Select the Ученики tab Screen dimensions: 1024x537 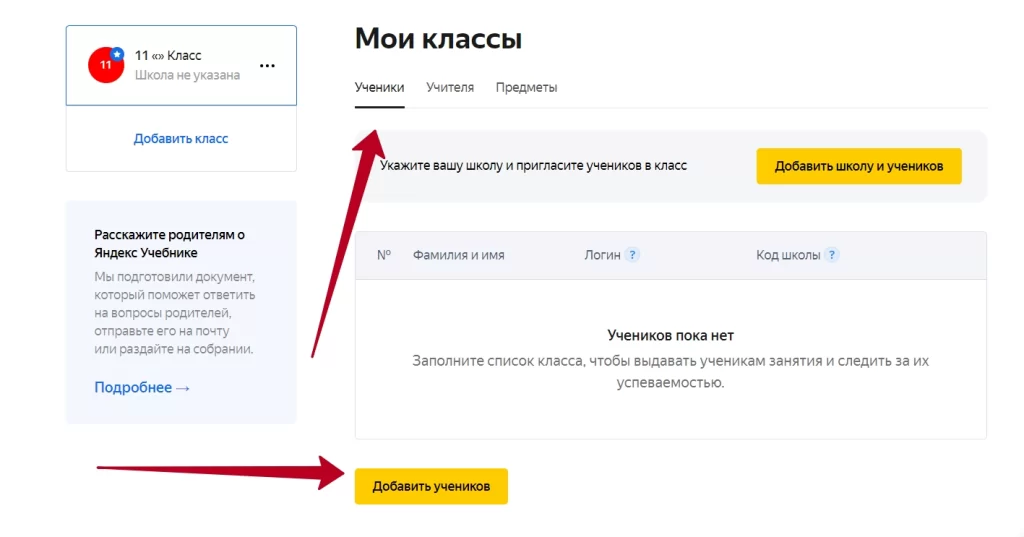[379, 87]
